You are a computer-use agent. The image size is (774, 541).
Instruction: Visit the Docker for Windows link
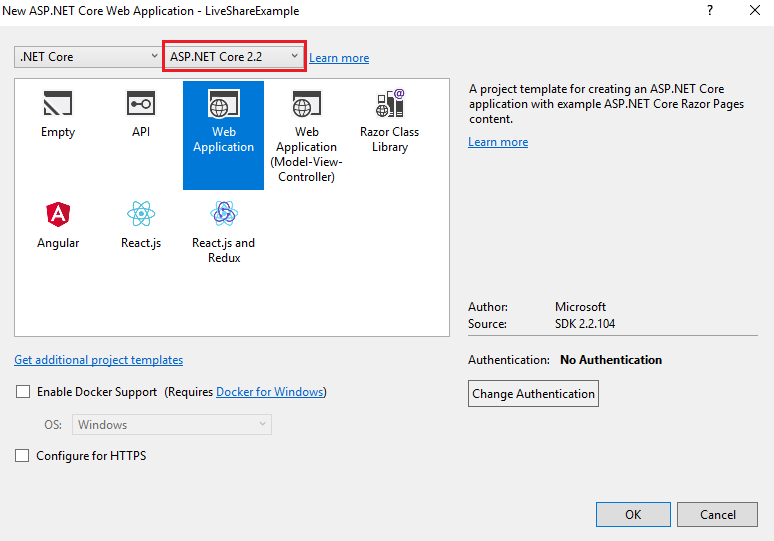[270, 392]
